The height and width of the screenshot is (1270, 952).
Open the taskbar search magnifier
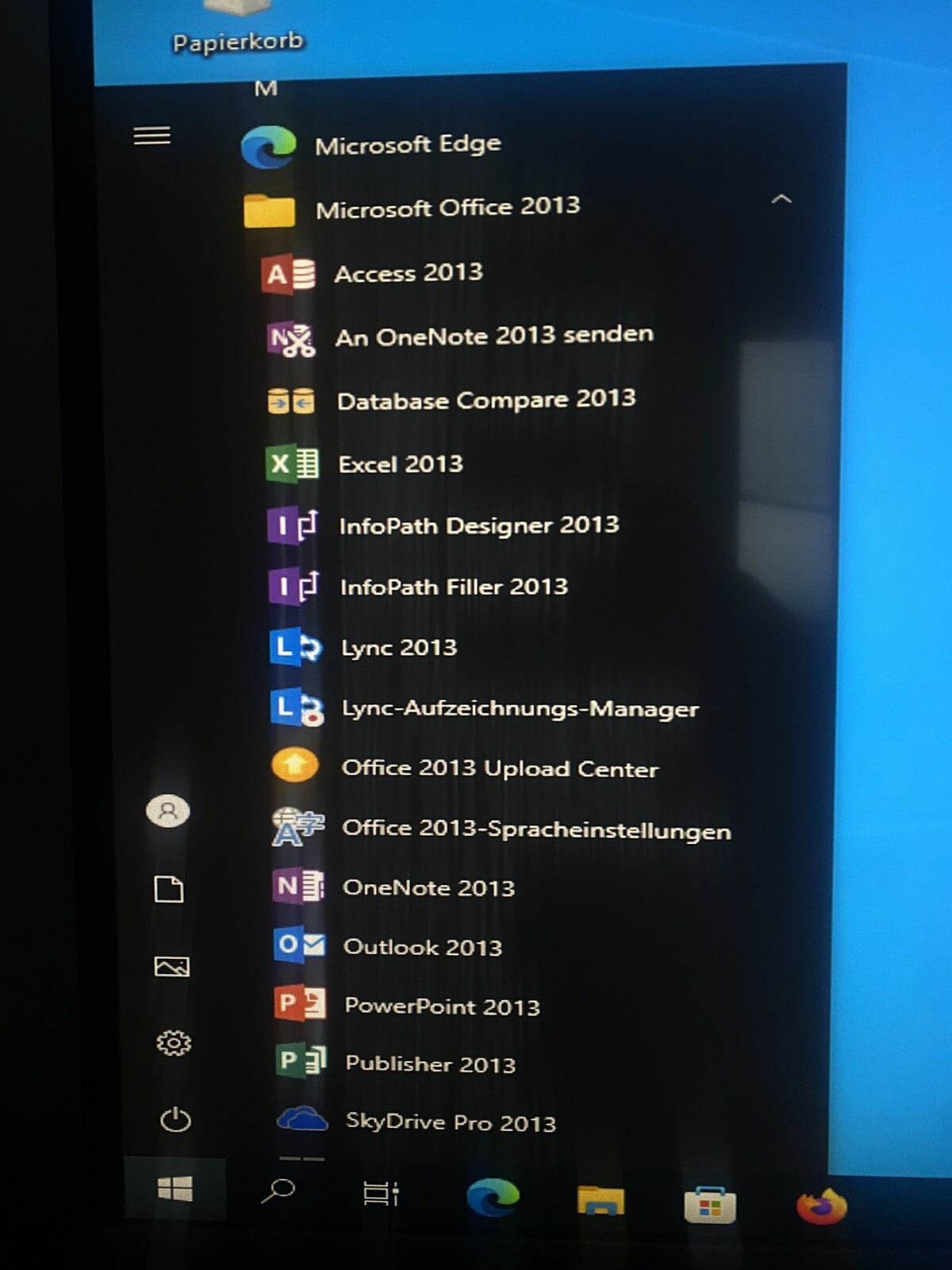pyautogui.click(x=278, y=1191)
